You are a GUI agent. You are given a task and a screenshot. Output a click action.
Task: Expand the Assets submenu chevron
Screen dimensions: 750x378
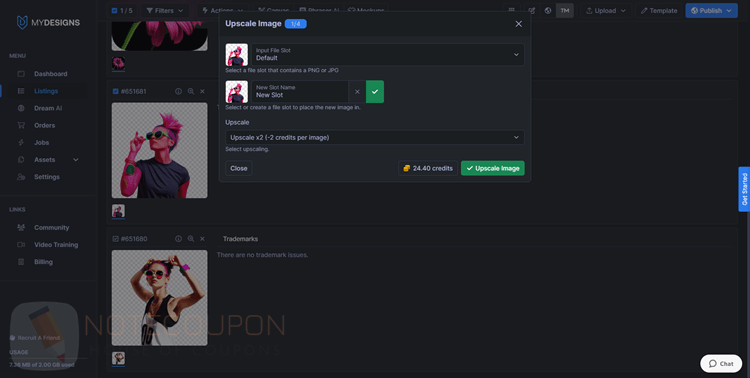tap(76, 160)
